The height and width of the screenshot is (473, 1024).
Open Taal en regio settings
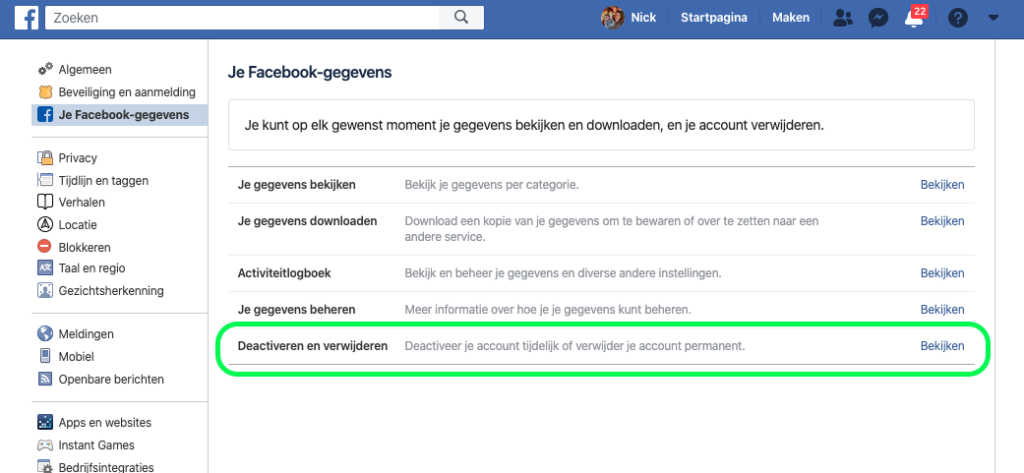tap(92, 268)
